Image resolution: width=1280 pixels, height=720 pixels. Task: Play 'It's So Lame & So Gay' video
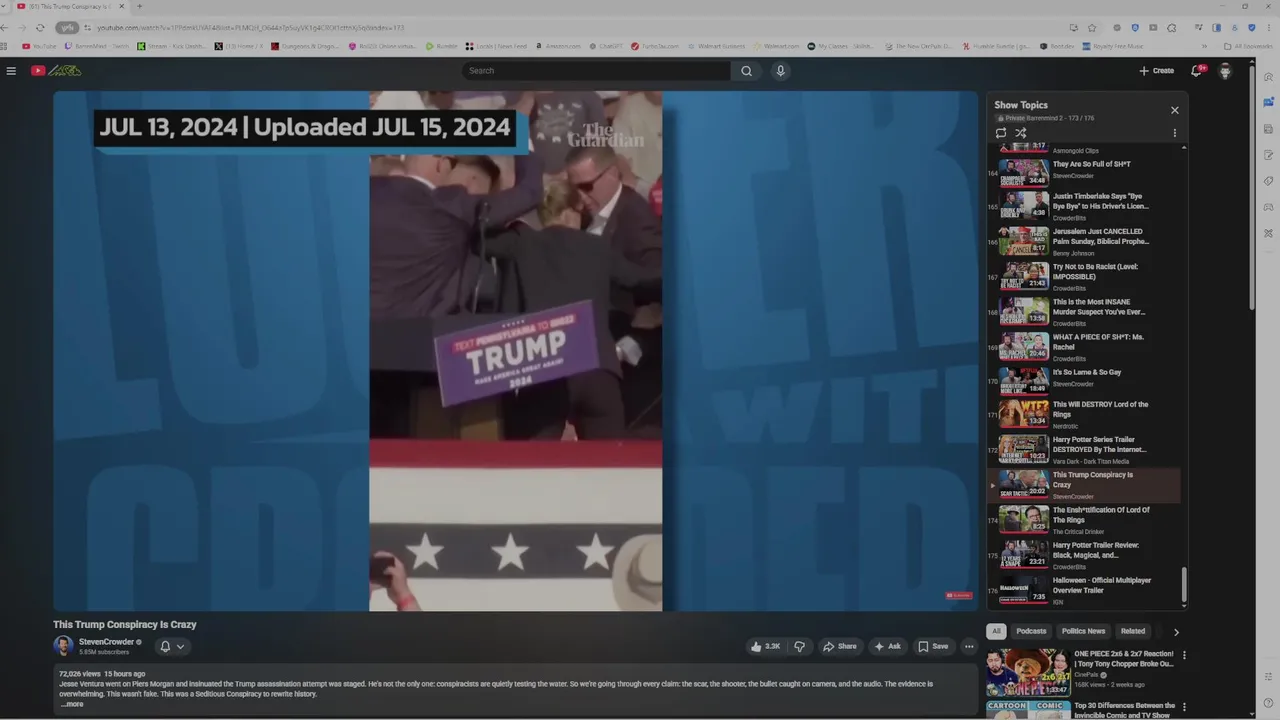click(x=1084, y=381)
